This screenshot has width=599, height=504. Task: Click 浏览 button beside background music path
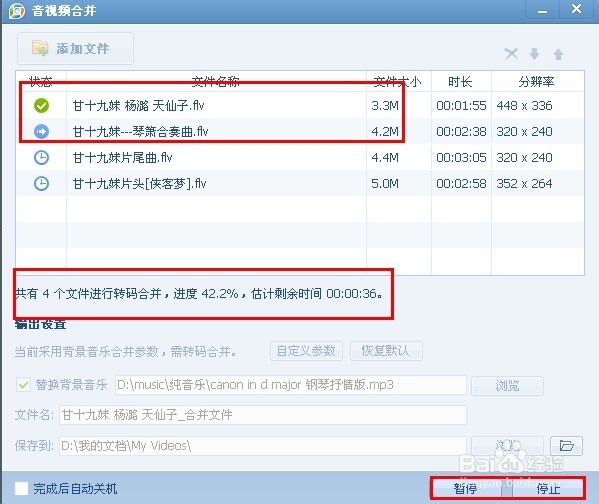pyautogui.click(x=507, y=386)
